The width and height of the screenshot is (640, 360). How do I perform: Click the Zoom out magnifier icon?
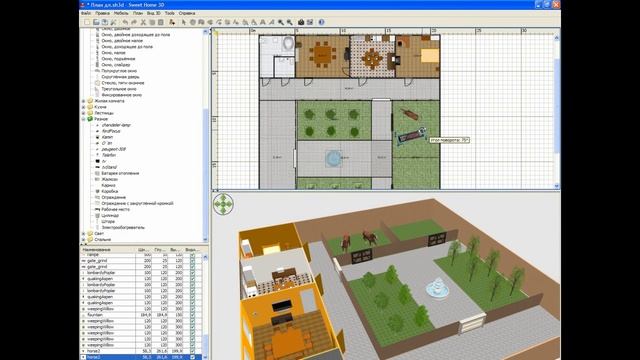[x=289, y=22]
